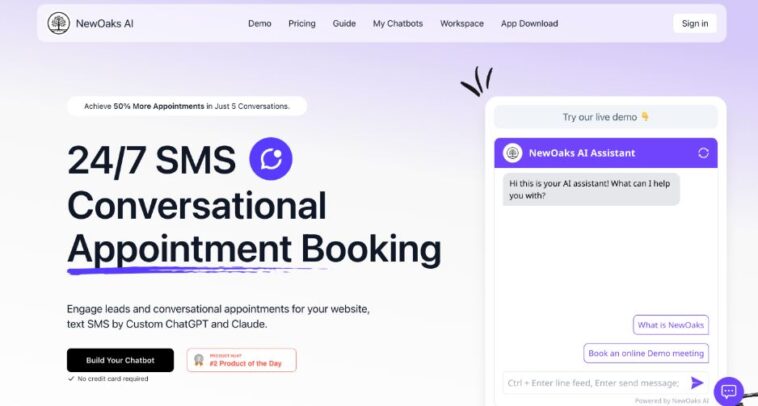Focus the chat message input field
Image resolution: width=758 pixels, height=406 pixels.
point(592,383)
